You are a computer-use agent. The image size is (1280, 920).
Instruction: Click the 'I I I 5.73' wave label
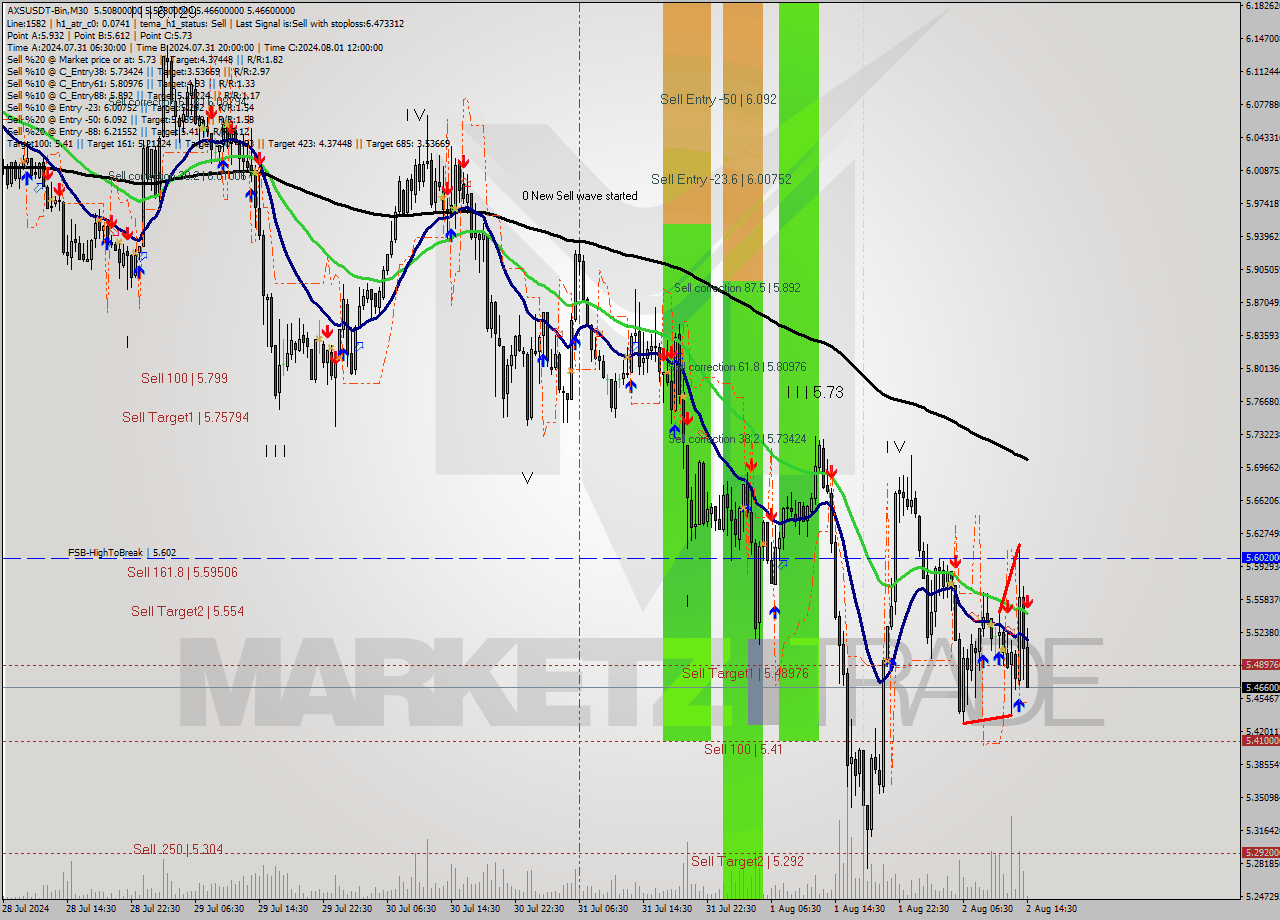coord(814,393)
